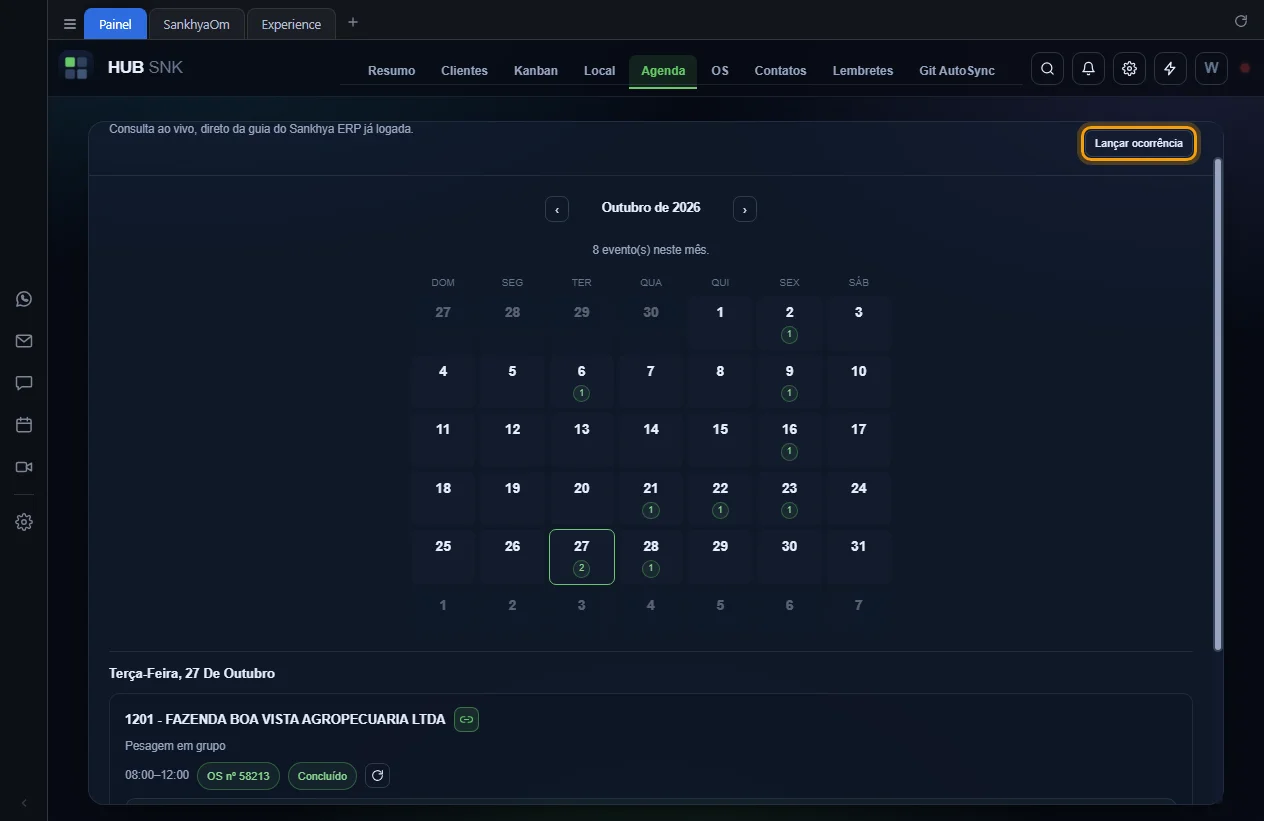1264x821 pixels.
Task: Click the refresh icon next to Concluído
Action: pos(377,775)
